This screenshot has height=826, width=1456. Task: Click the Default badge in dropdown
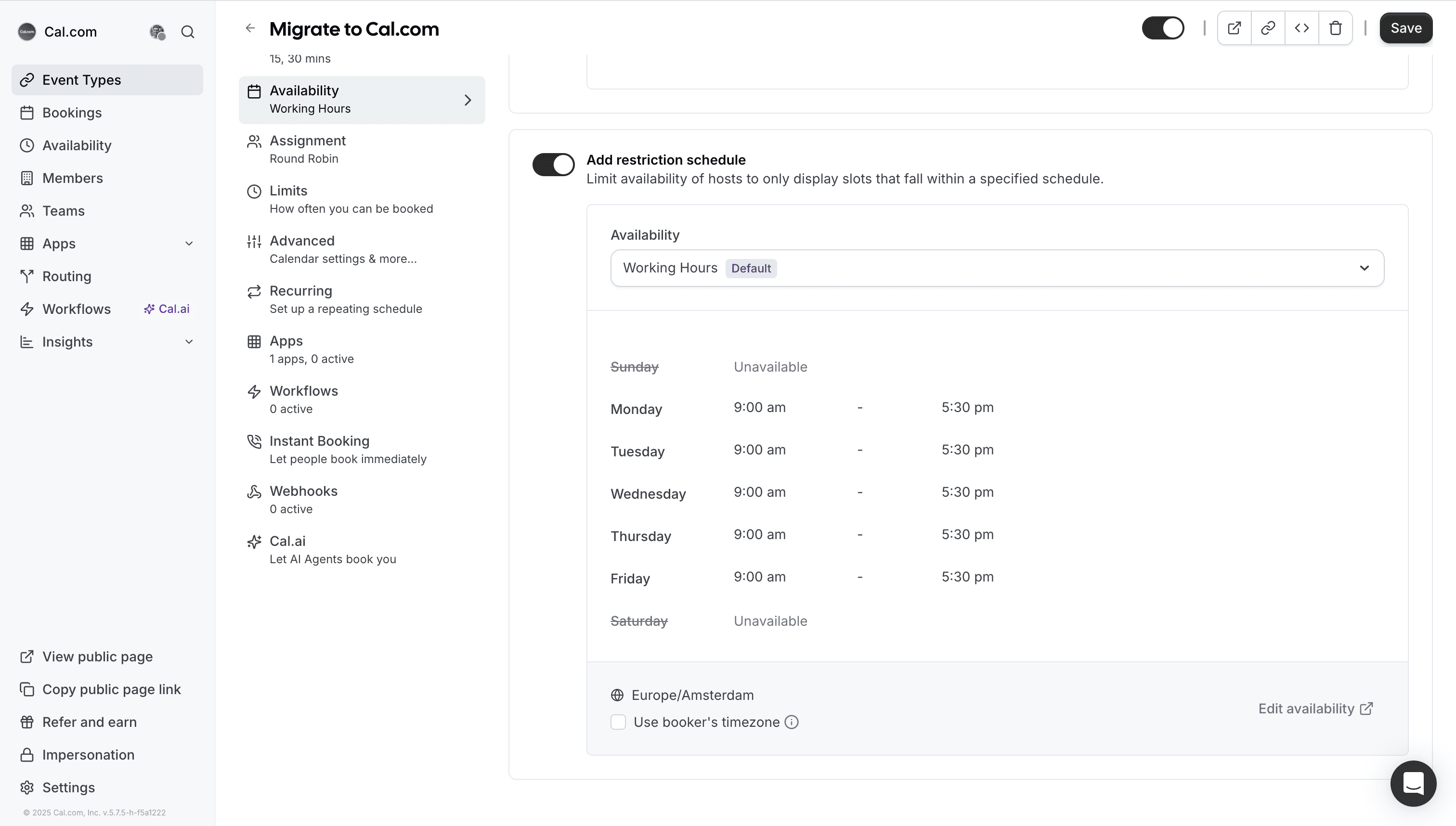click(x=751, y=268)
